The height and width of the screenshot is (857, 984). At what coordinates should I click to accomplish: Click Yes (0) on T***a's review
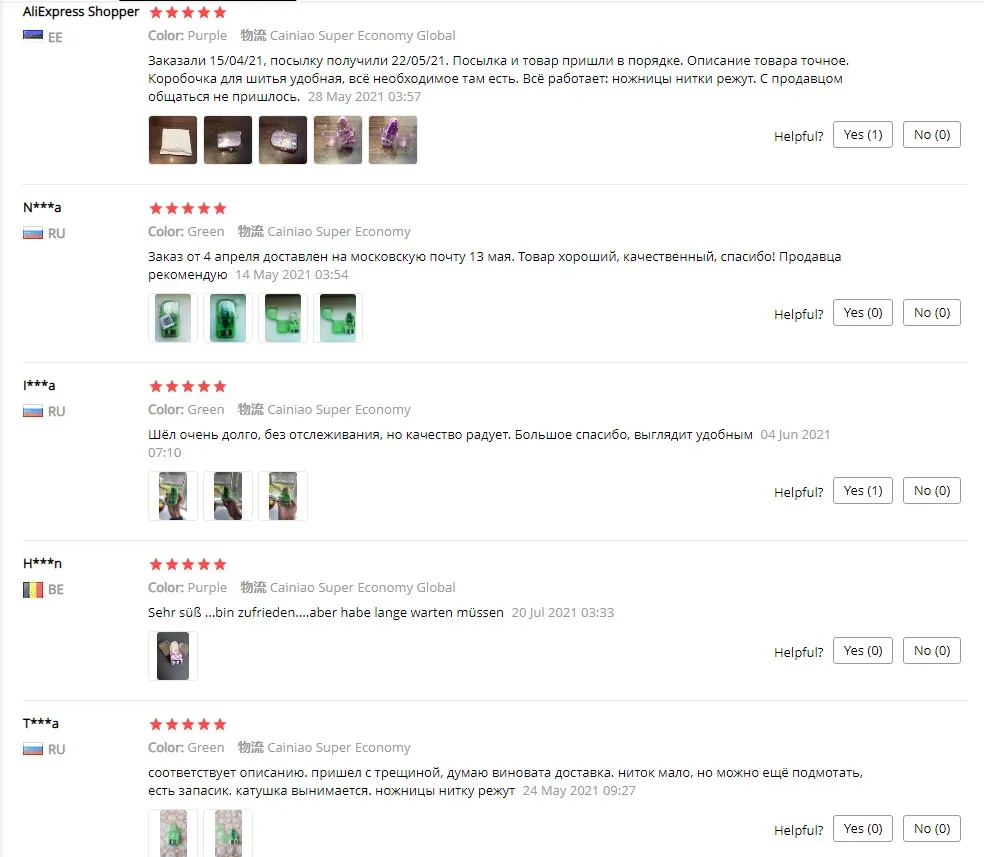point(862,829)
